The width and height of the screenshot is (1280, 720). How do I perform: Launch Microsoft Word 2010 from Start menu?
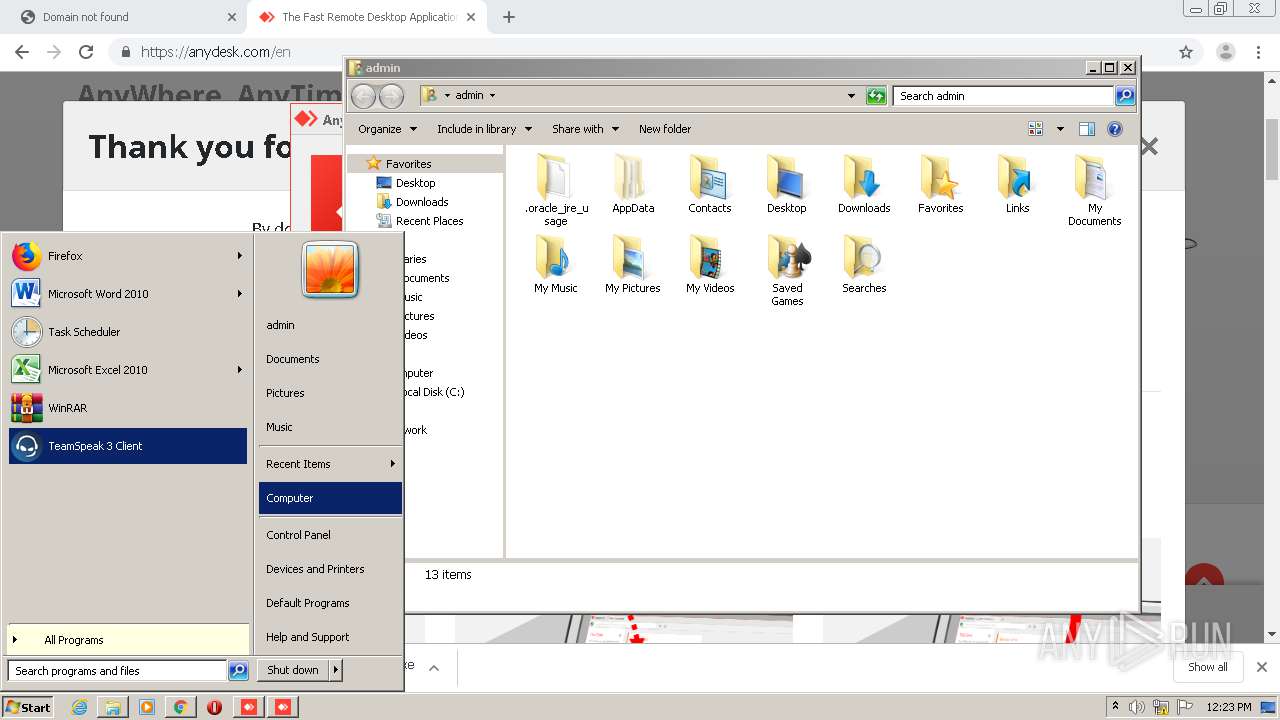pyautogui.click(x=128, y=294)
